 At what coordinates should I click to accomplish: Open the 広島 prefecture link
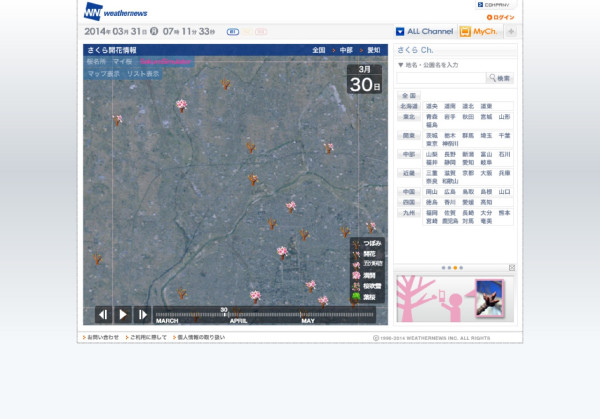point(450,192)
